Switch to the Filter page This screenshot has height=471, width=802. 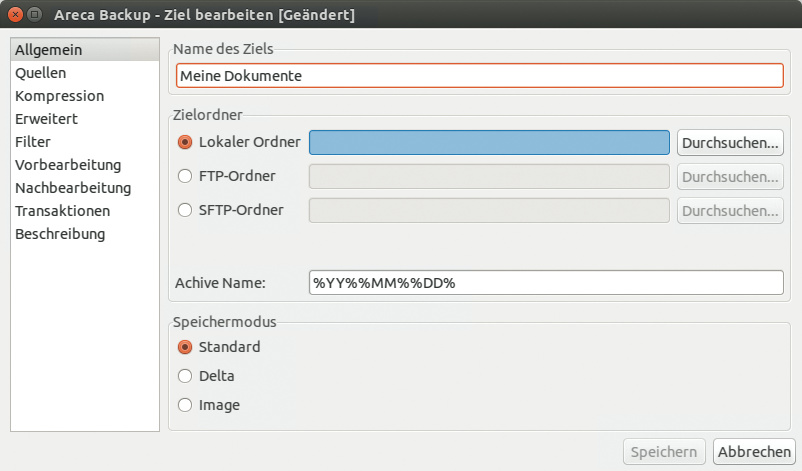[x=33, y=142]
